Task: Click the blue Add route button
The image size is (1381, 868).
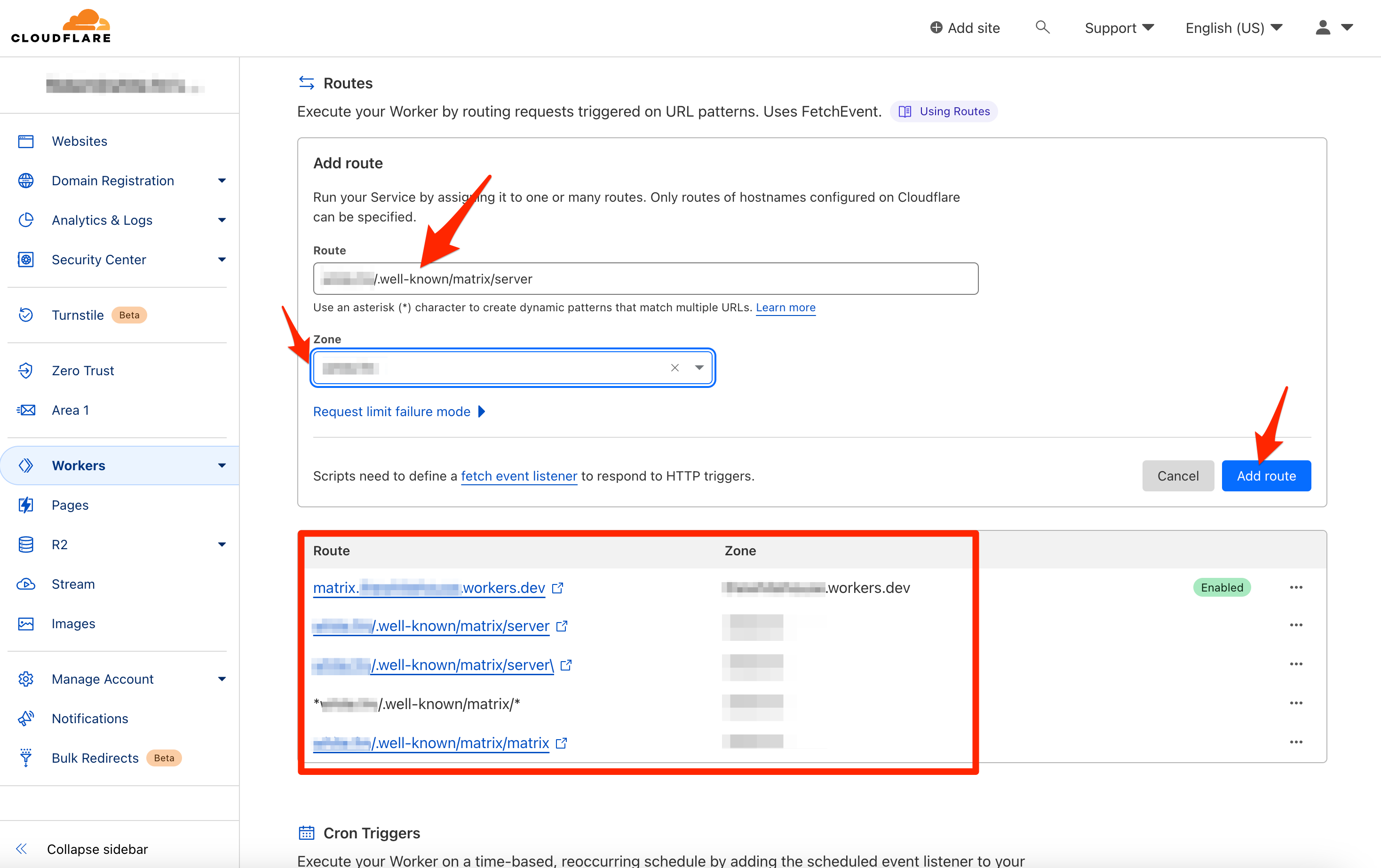Action: pos(1266,475)
